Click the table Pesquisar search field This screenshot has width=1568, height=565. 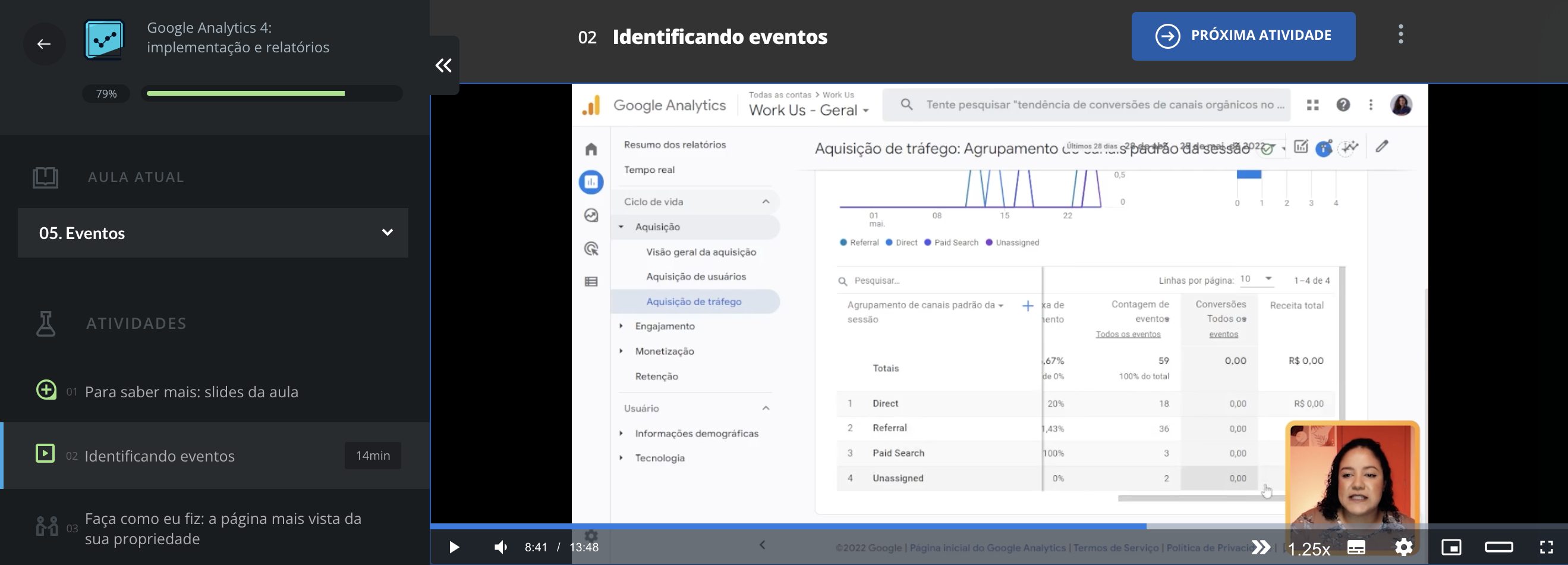[937, 281]
